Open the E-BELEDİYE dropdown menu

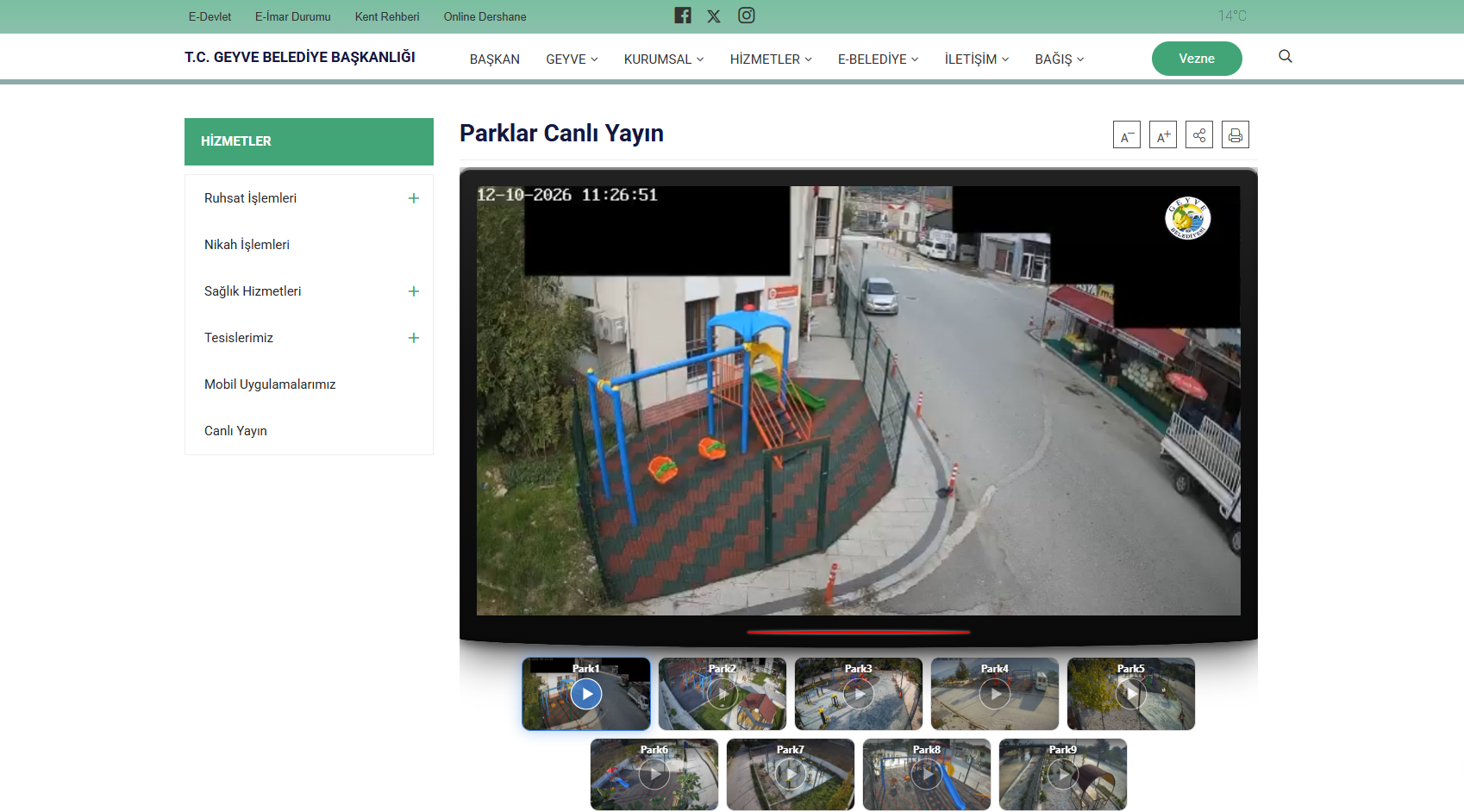878,59
